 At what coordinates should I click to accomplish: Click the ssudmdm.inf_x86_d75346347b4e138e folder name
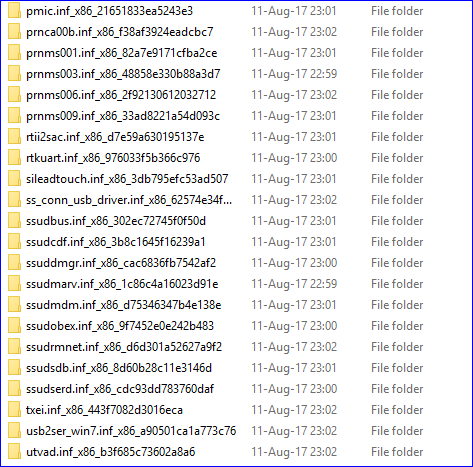tap(124, 305)
